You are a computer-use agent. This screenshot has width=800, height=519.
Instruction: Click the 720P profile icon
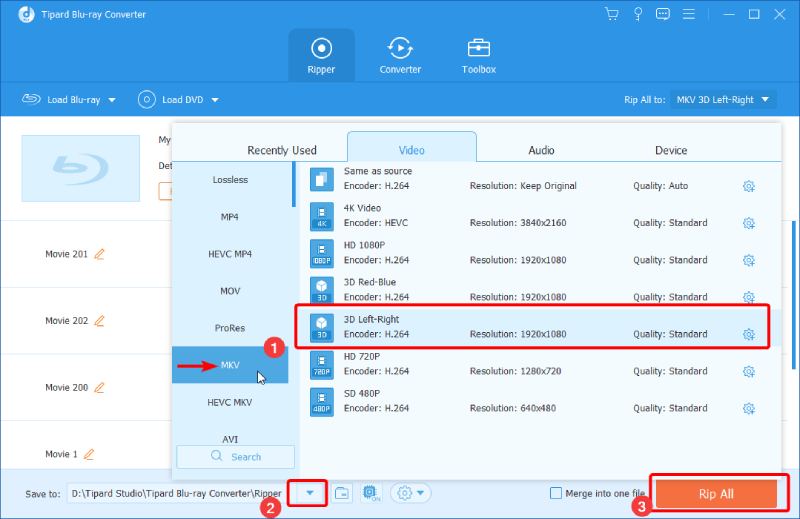tap(321, 365)
